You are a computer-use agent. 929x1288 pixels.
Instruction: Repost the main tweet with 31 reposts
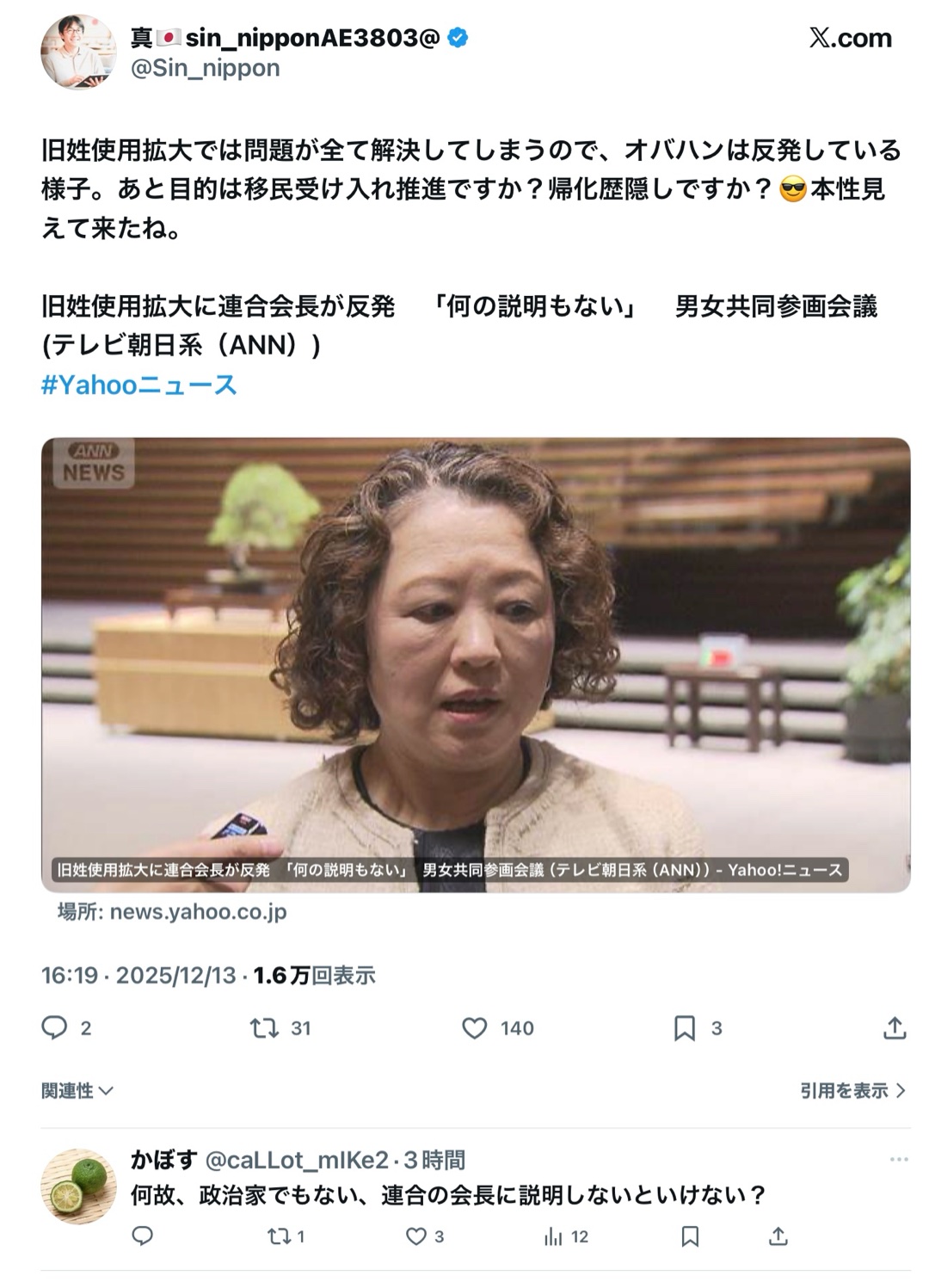pyautogui.click(x=264, y=1027)
